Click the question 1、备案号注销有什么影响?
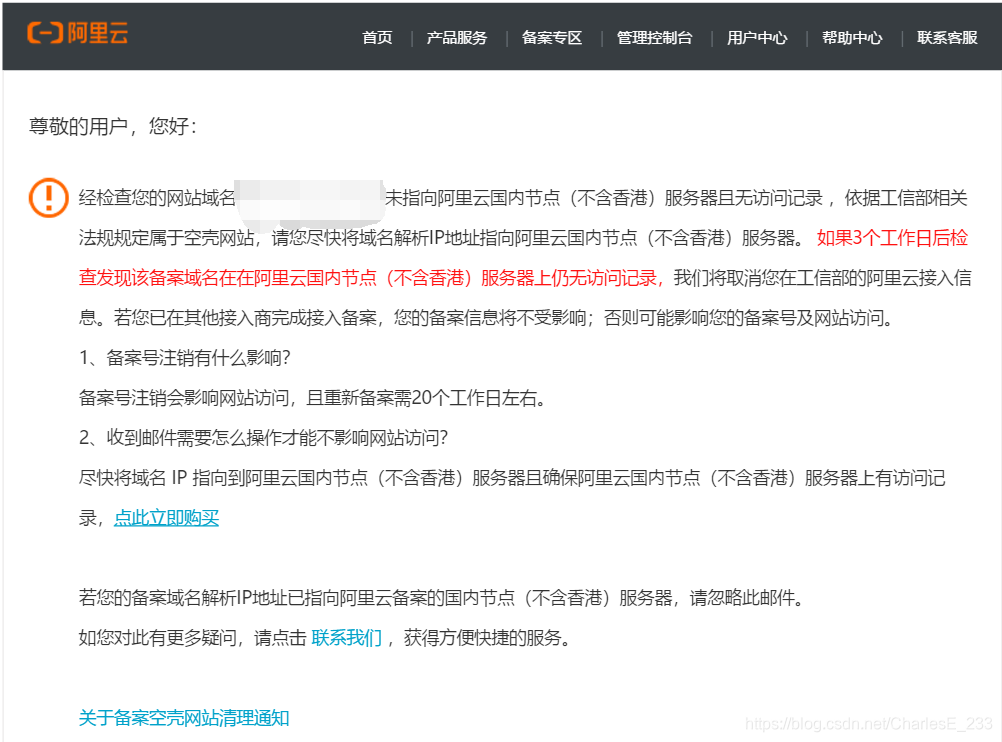This screenshot has width=1002, height=742. tap(185, 358)
